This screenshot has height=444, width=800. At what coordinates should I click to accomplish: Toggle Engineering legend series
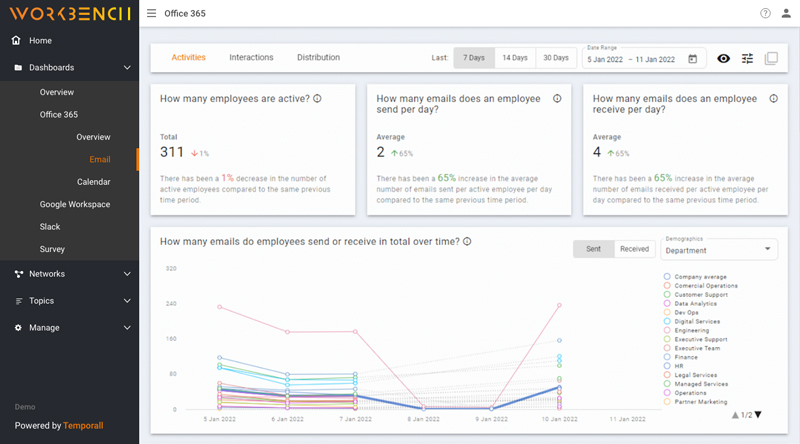coord(686,330)
